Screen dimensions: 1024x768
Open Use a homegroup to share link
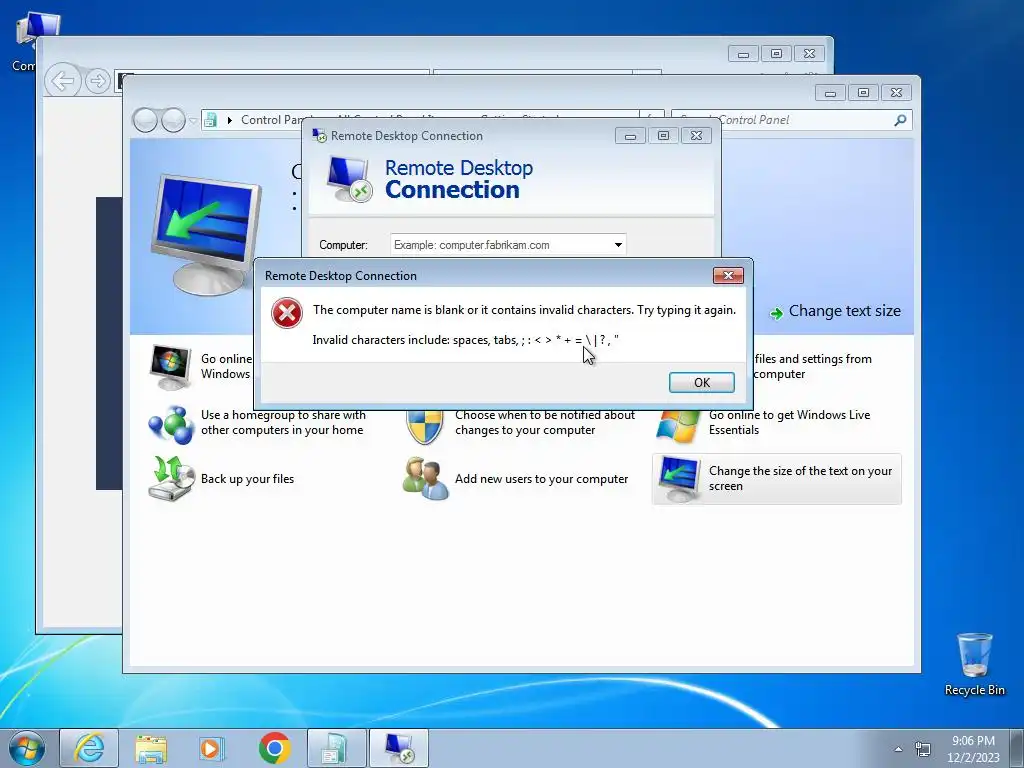pyautogui.click(x=283, y=423)
